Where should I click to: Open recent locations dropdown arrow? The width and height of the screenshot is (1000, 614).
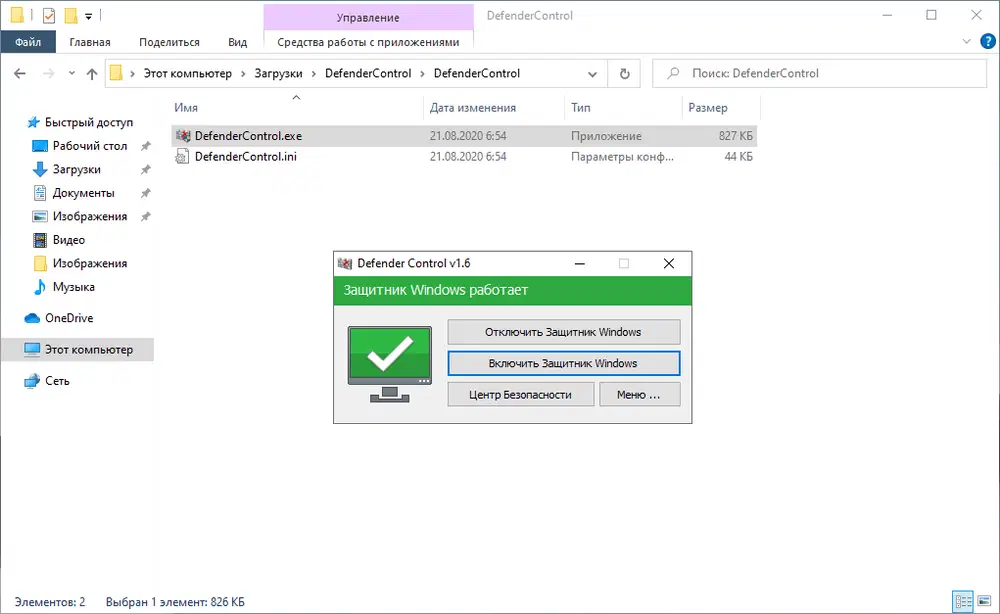(x=71, y=73)
